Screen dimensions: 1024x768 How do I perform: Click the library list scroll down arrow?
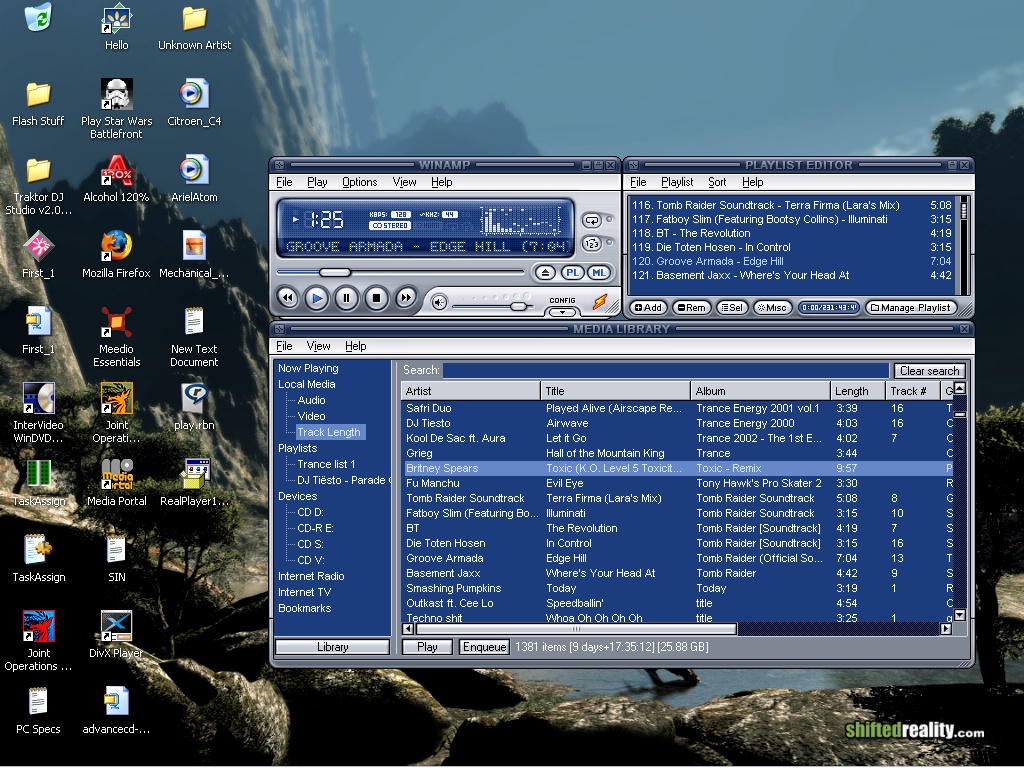pos(959,615)
